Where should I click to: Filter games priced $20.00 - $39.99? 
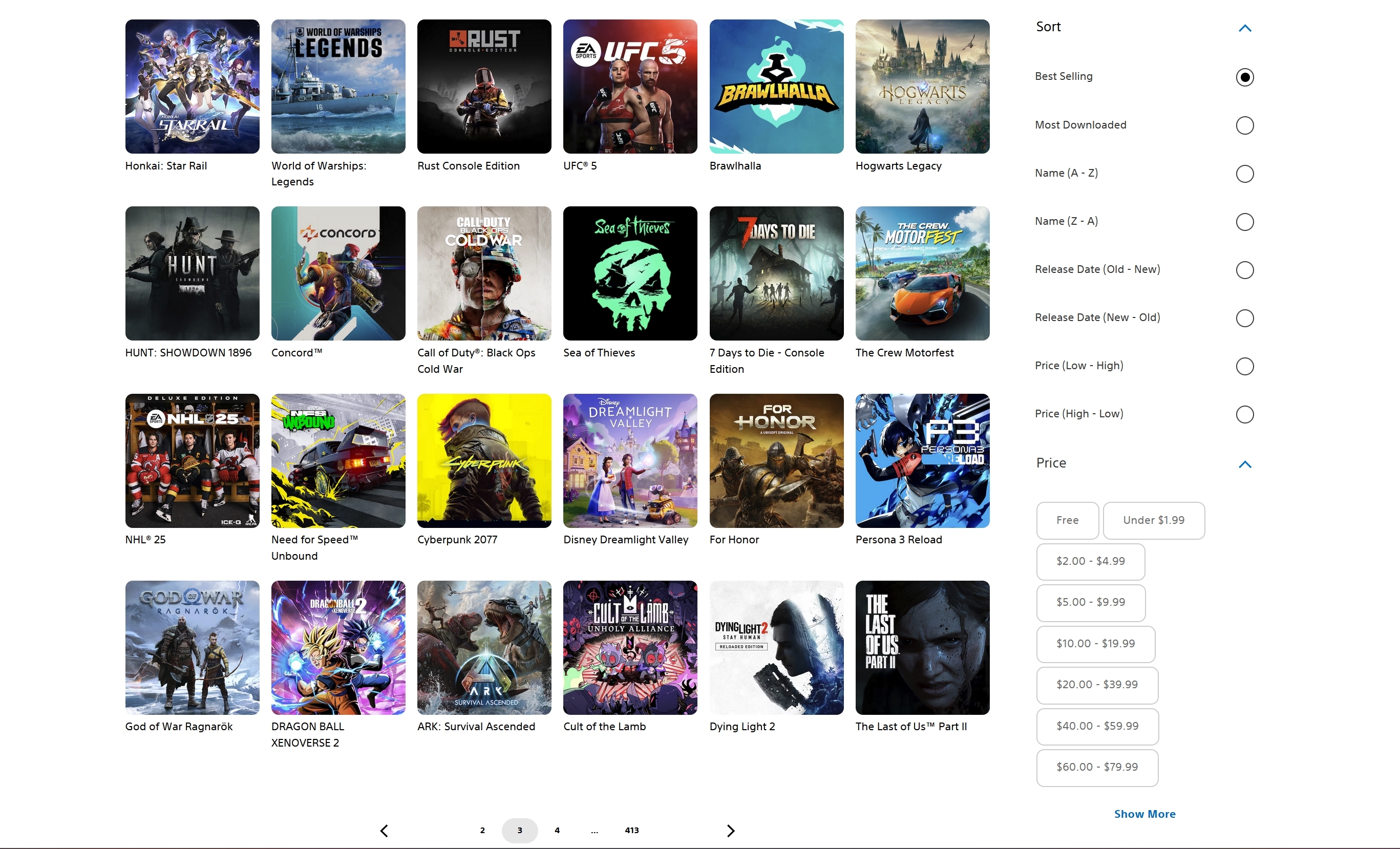(x=1096, y=685)
